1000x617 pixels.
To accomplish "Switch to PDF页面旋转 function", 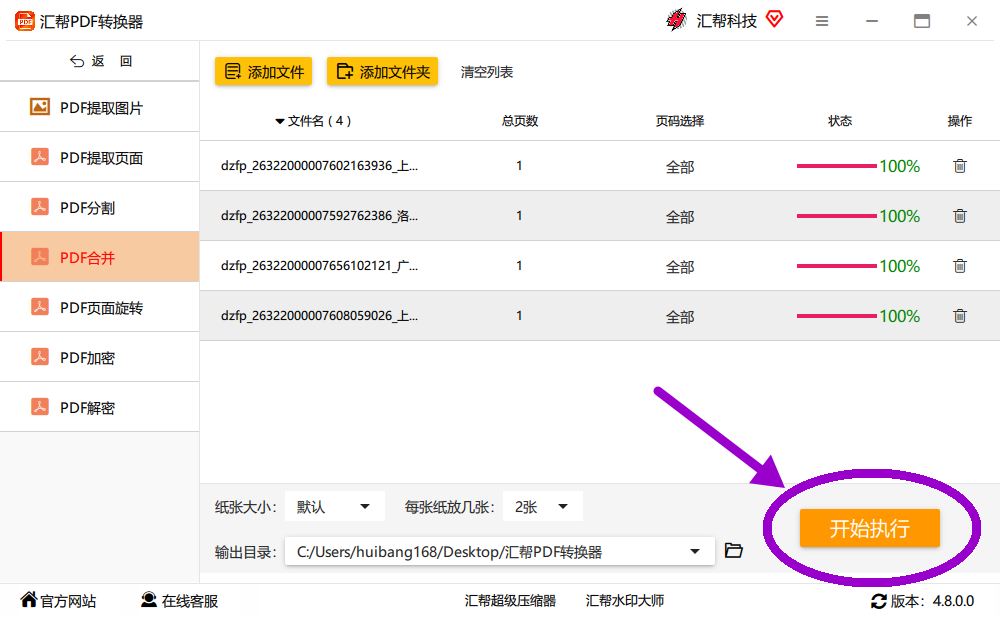I will [99, 307].
